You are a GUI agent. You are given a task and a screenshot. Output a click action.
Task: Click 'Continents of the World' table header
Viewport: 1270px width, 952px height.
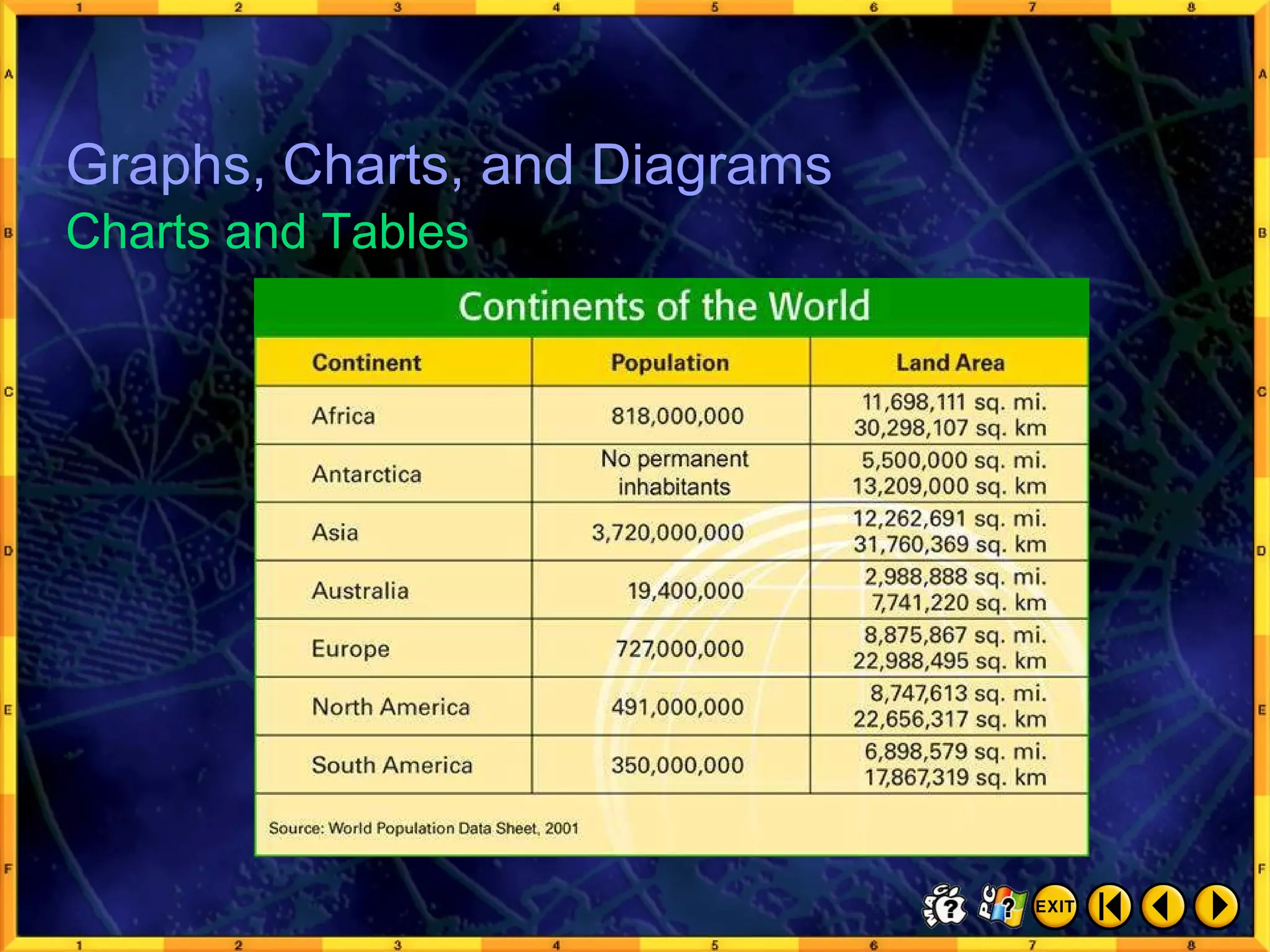click(664, 306)
